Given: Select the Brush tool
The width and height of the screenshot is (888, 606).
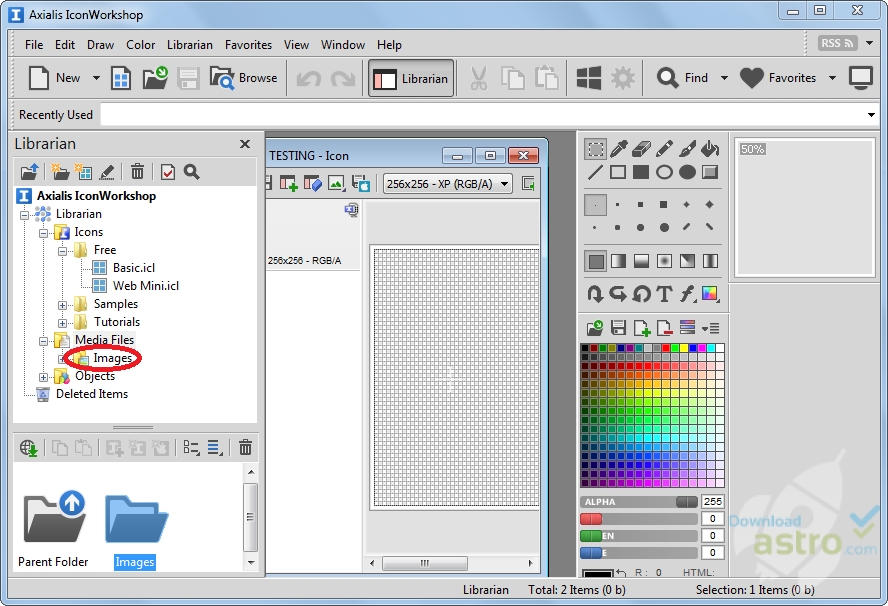Looking at the screenshot, I should pos(687,148).
